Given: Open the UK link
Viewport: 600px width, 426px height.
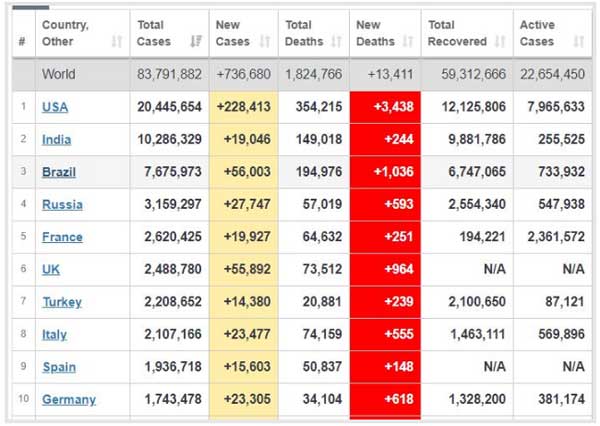Looking at the screenshot, I should (51, 269).
